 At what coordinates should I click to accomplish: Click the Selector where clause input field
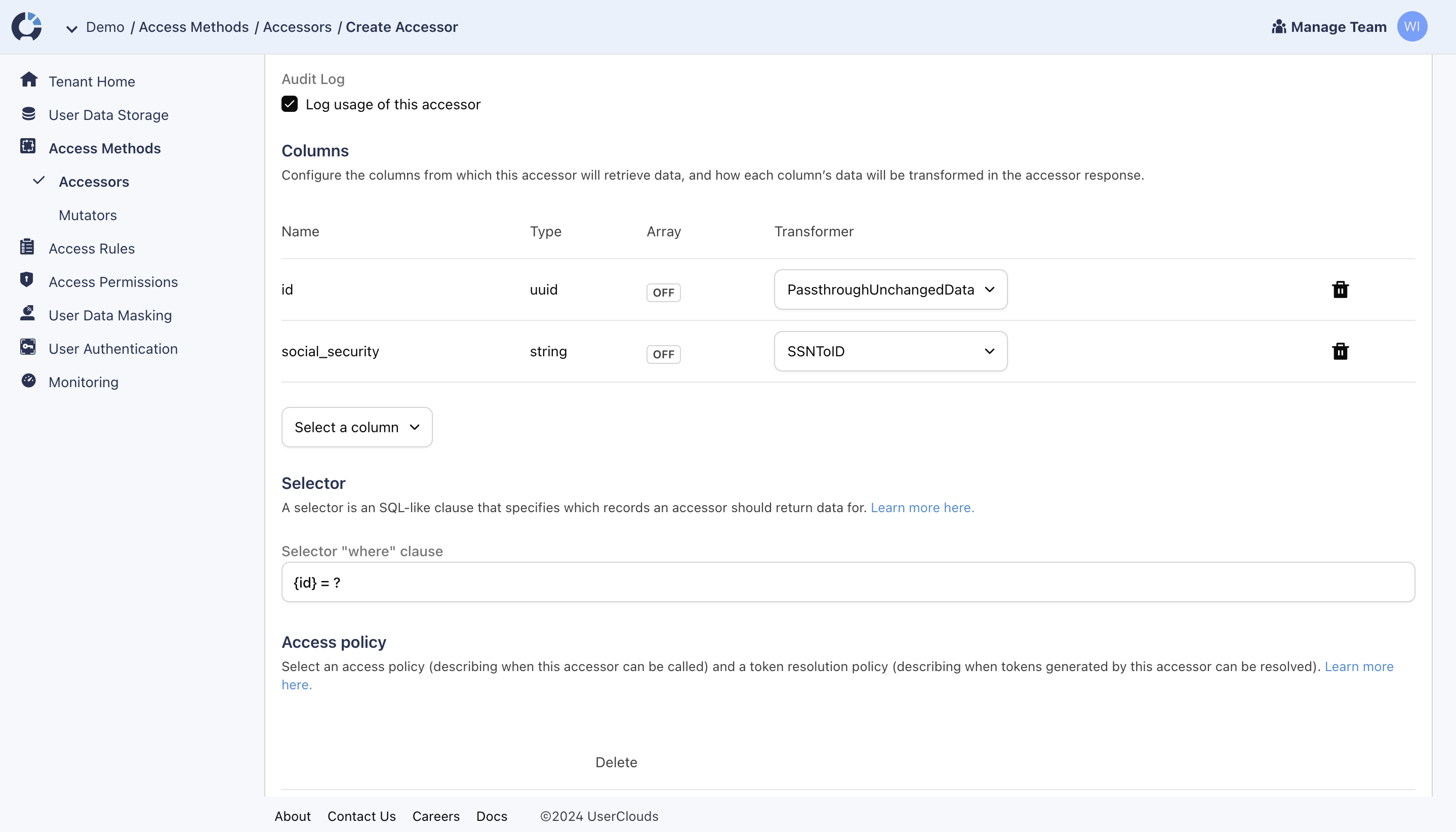pos(848,582)
